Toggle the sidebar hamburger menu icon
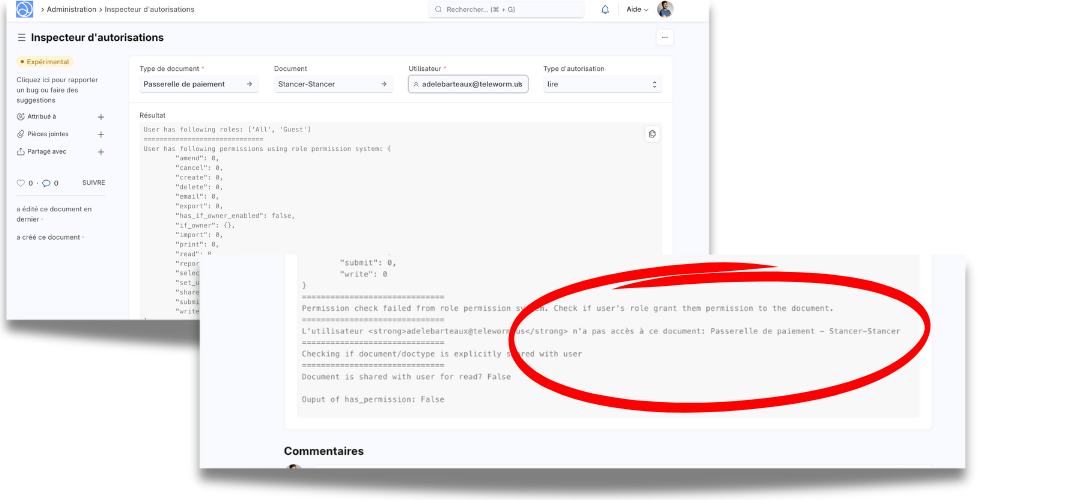Image resolution: width=1080 pixels, height=500 pixels. click(x=21, y=38)
